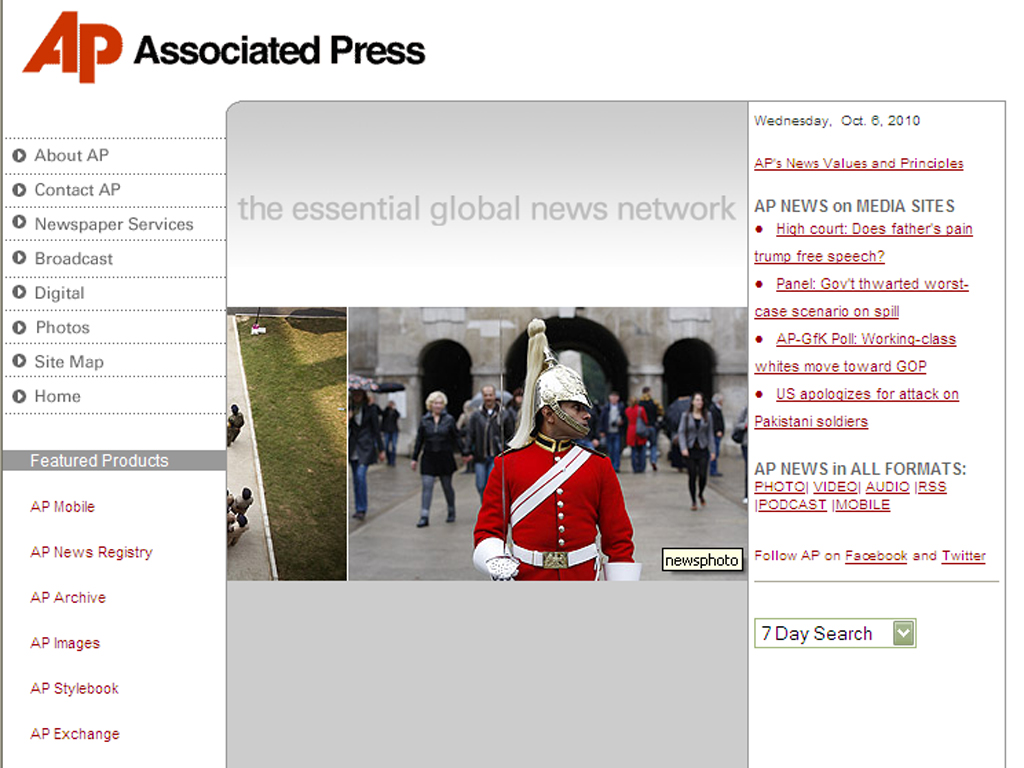Follow AP via the Facebook link

point(876,556)
